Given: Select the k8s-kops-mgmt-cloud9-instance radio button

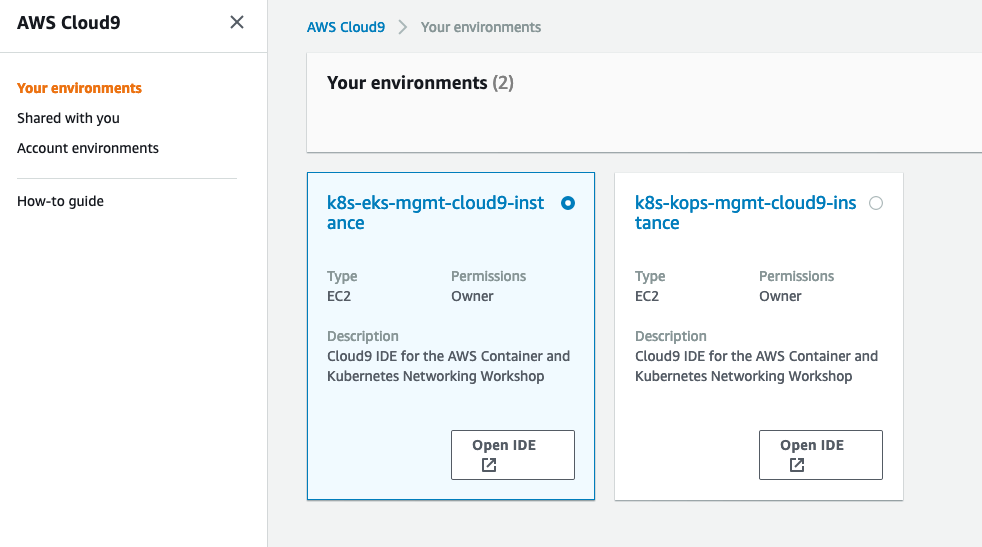Looking at the screenshot, I should [876, 203].
